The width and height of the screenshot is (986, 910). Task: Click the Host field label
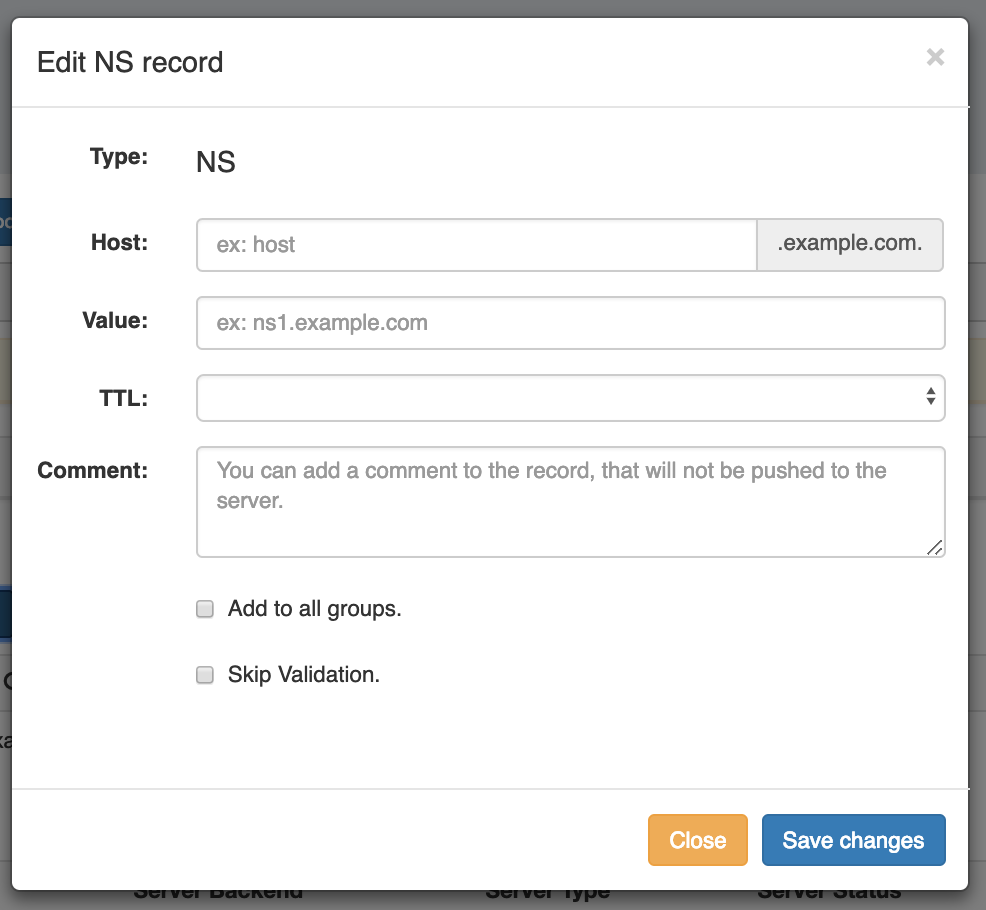click(119, 243)
